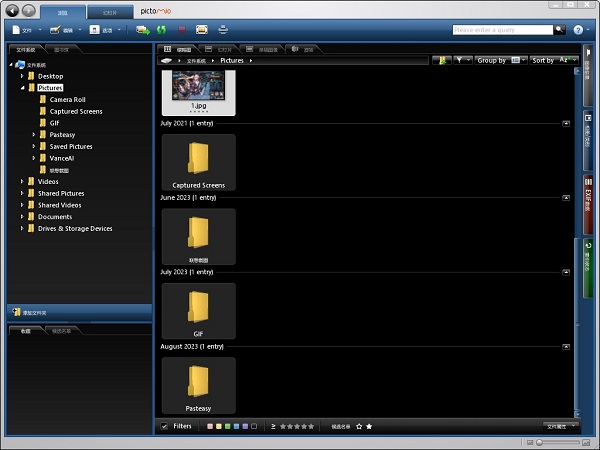
Task: Click the search magnifier icon
Action: 559,30
